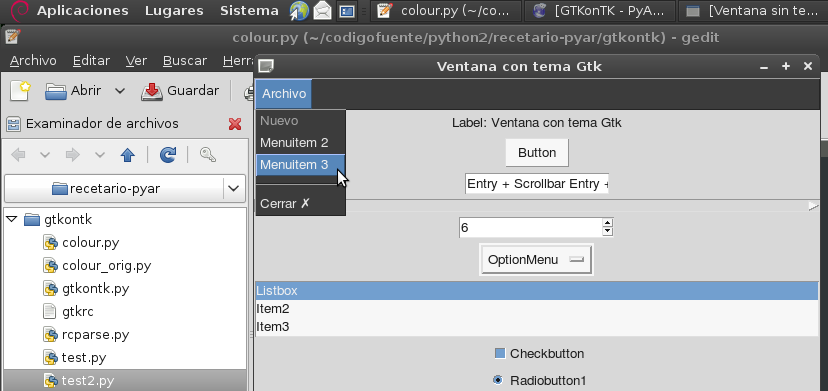The image size is (828, 391).
Task: Select gtkontk.py in the file tree
Action: [95, 289]
